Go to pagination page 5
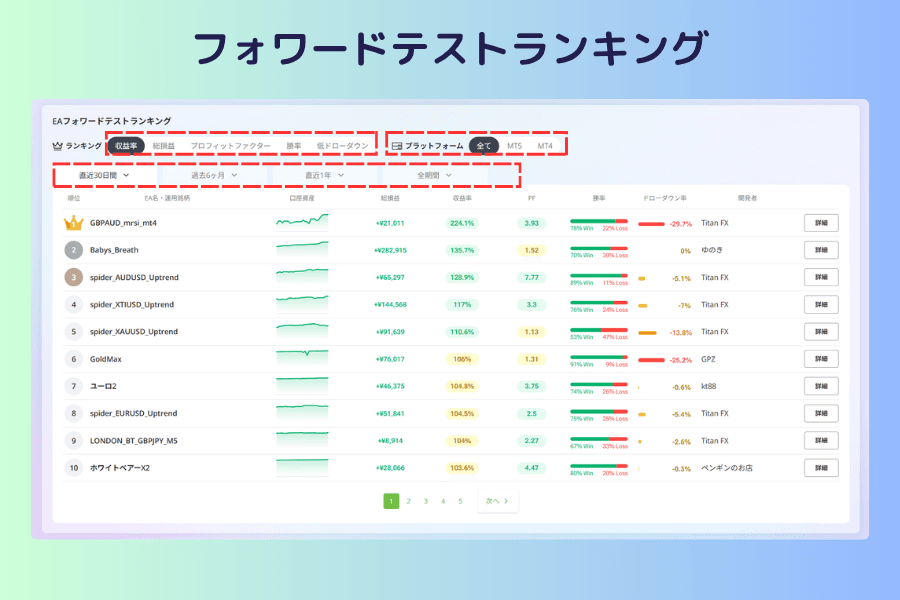Viewport: 900px width, 600px height. point(460,501)
